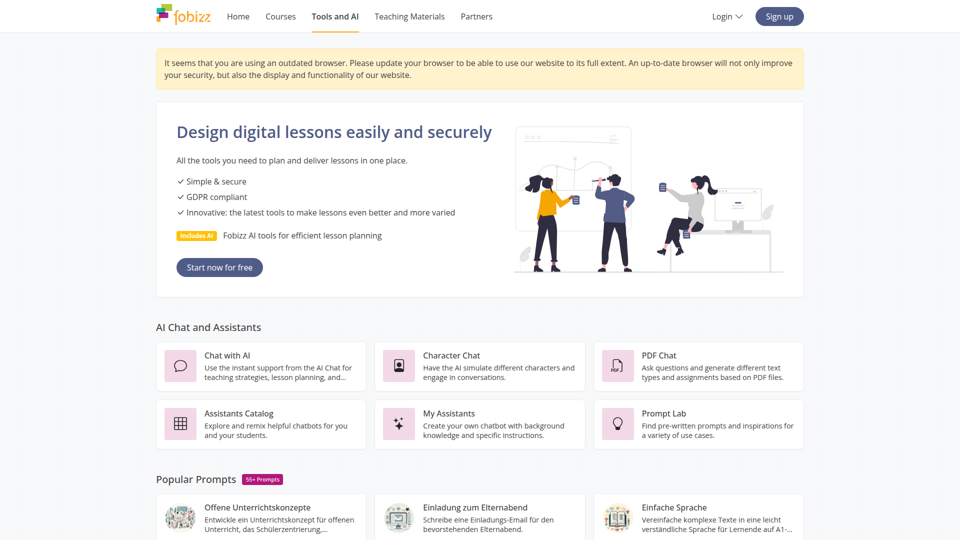Click the Prompt Lab lightbulb icon
The image size is (960, 540).
[617, 424]
